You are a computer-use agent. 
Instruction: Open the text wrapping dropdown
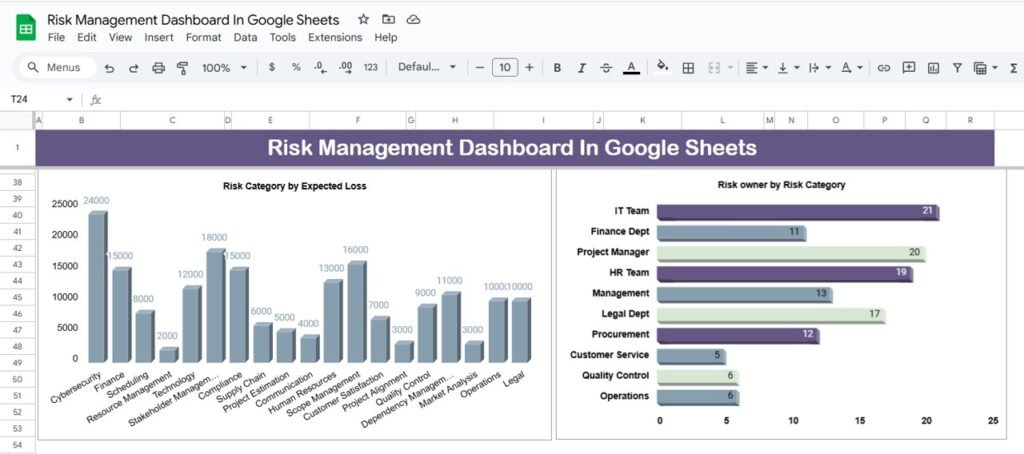(x=820, y=67)
